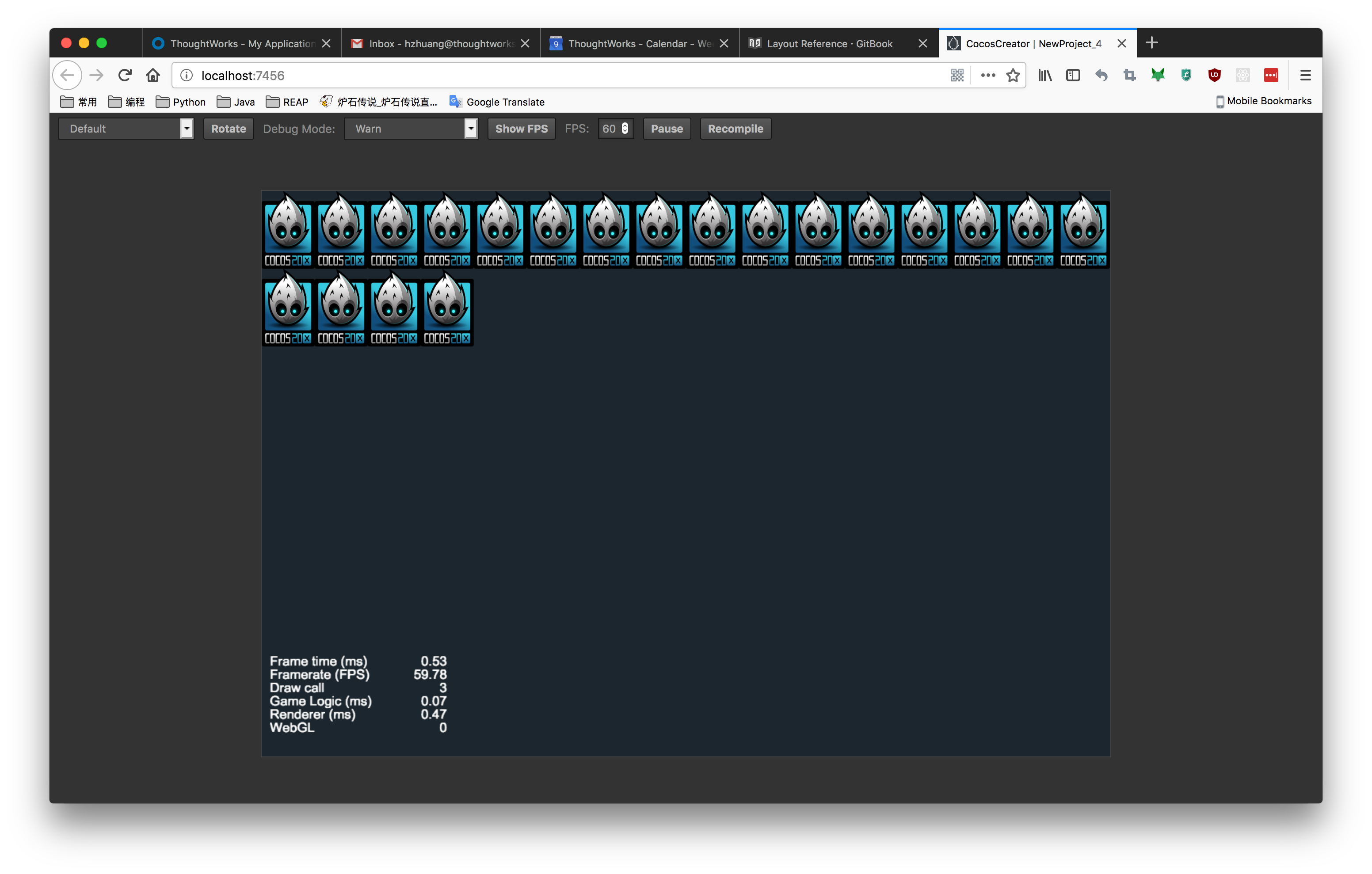
Task: Open the hamburger application menu
Action: (1305, 75)
